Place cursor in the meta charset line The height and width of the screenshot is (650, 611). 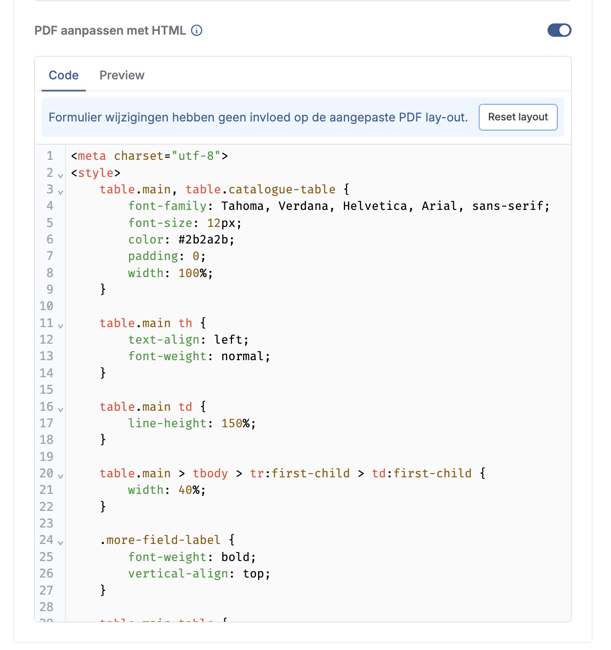150,156
